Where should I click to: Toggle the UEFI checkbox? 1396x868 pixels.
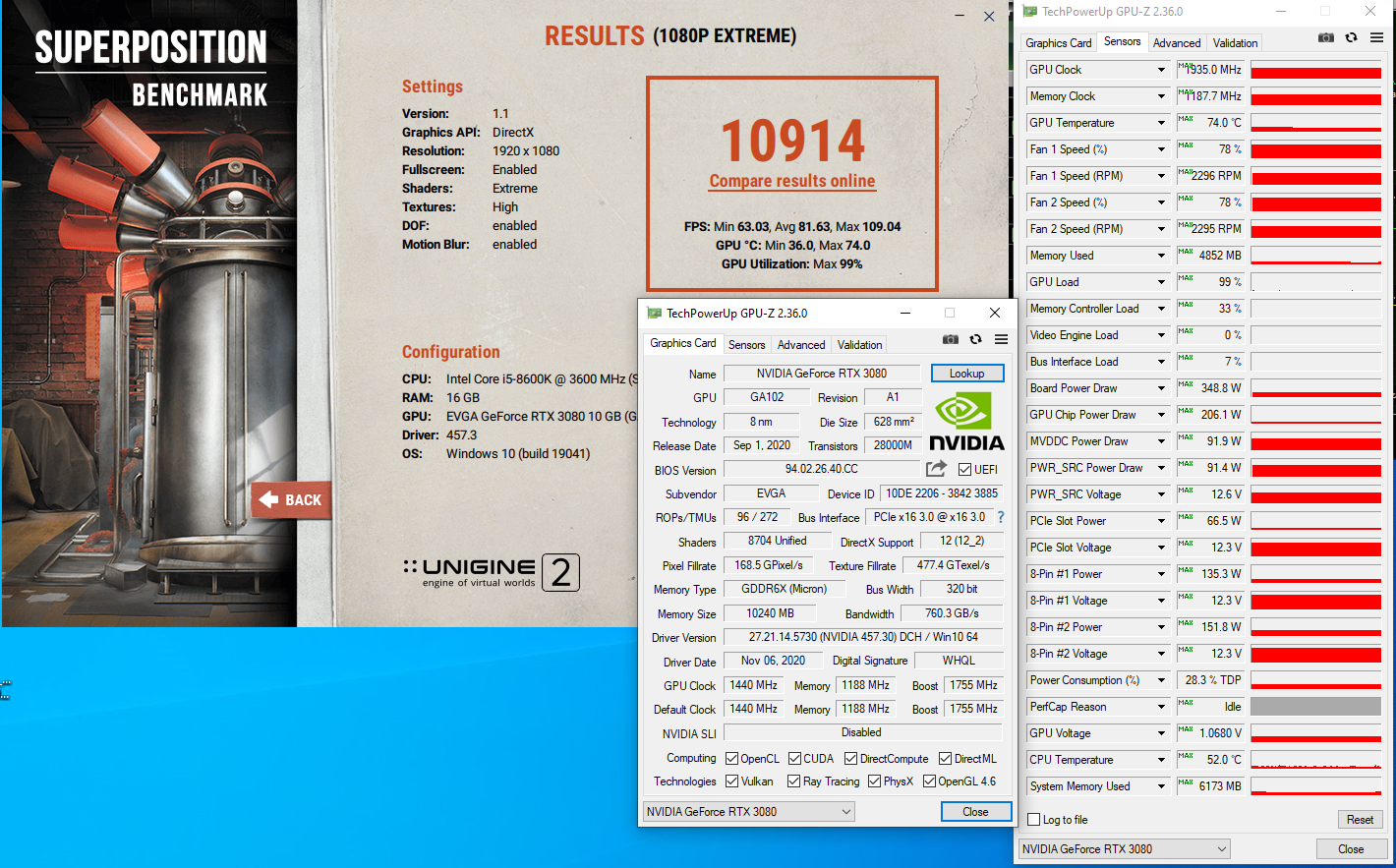click(964, 470)
